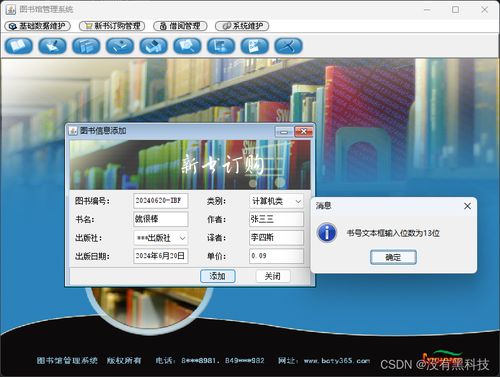Image resolution: width=500 pixels, height=377 pixels.
Task: Click the 关闭 button in dialog
Action: tap(273, 276)
